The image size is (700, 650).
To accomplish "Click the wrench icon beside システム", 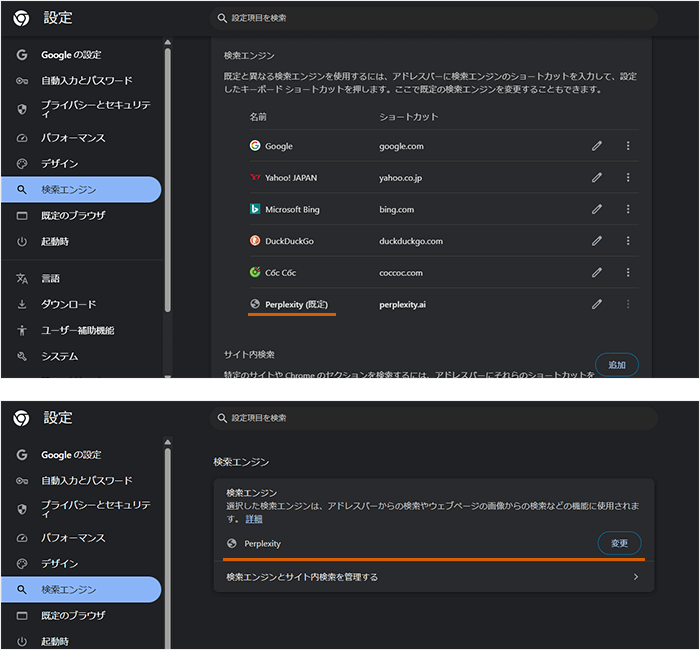I will point(22,356).
